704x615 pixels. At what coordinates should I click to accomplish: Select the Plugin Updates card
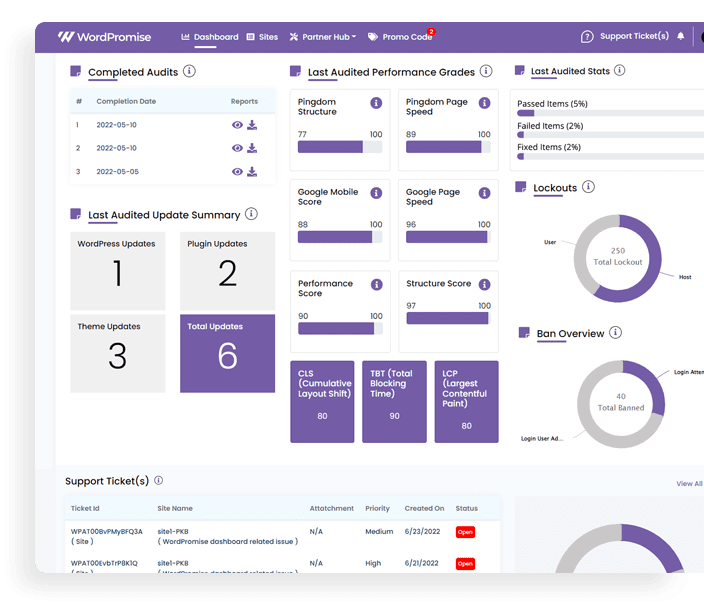[228, 271]
